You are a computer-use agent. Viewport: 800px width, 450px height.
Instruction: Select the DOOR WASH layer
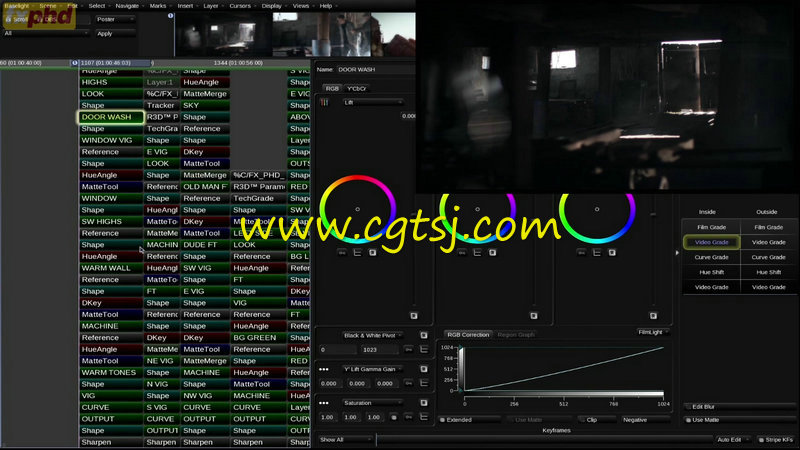(x=111, y=117)
